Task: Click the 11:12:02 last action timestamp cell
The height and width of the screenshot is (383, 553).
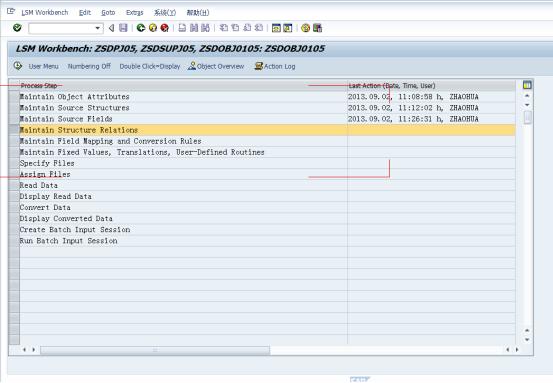Action: point(431,108)
